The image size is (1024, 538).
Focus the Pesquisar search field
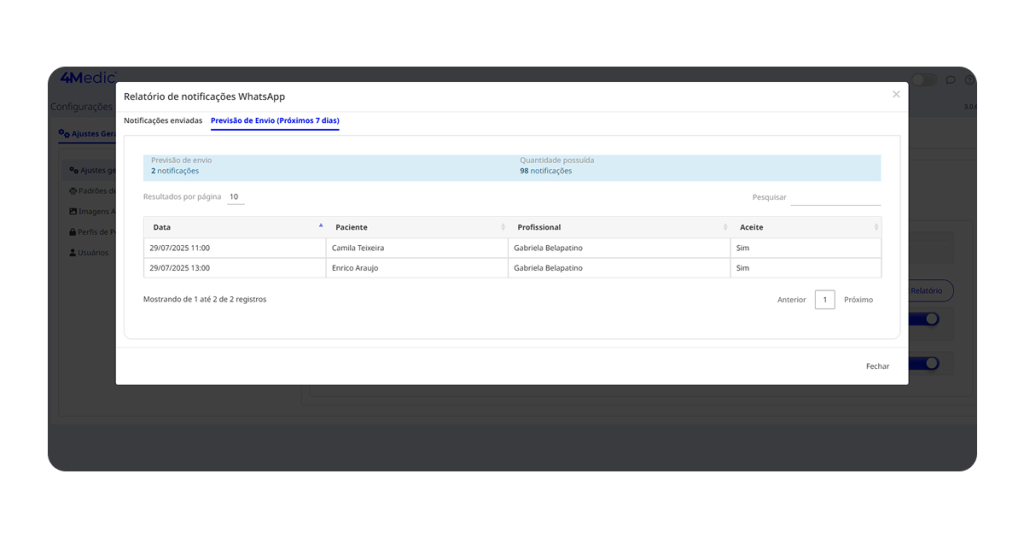point(835,197)
